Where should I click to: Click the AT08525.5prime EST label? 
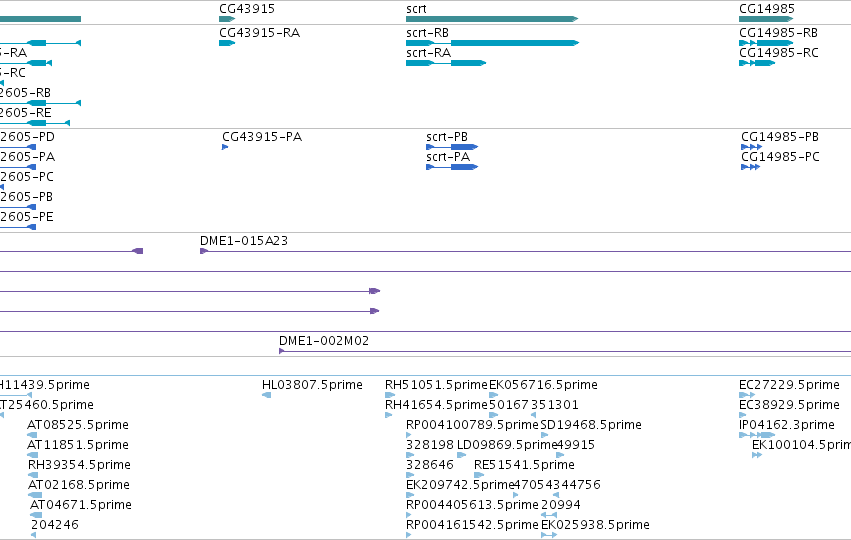coord(78,425)
